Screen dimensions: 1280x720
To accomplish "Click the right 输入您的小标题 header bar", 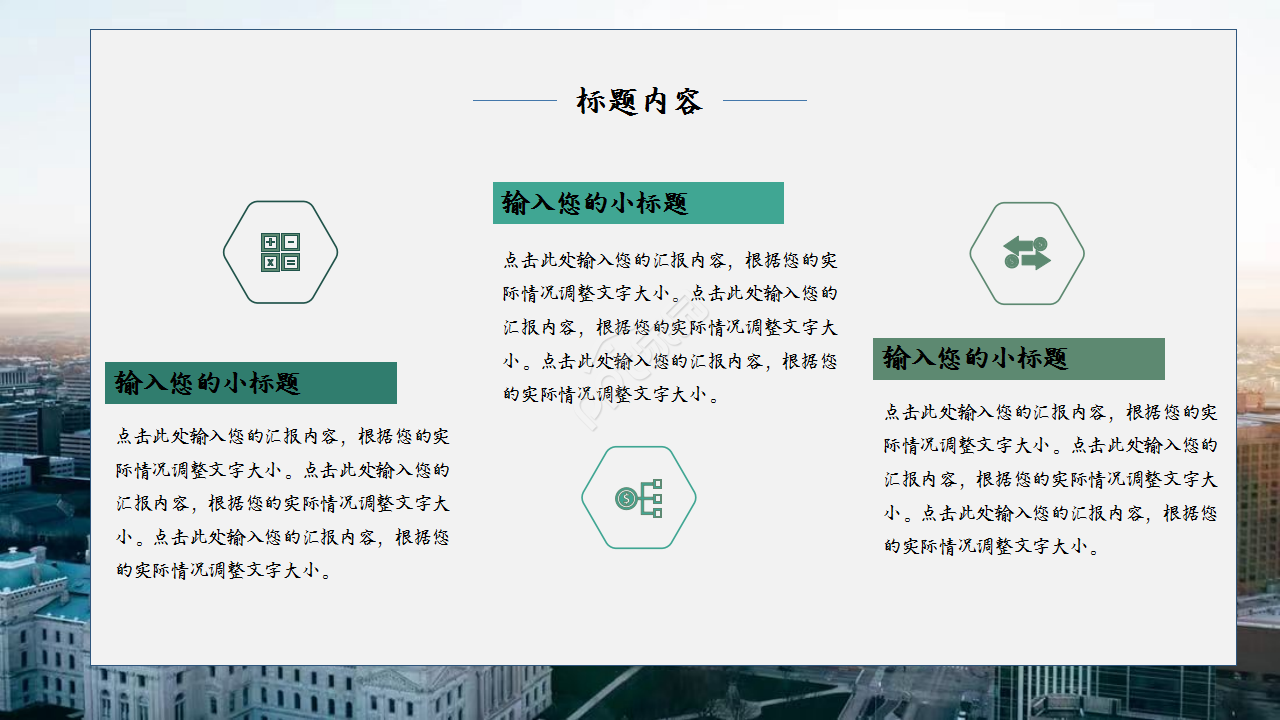I will coord(1020,359).
